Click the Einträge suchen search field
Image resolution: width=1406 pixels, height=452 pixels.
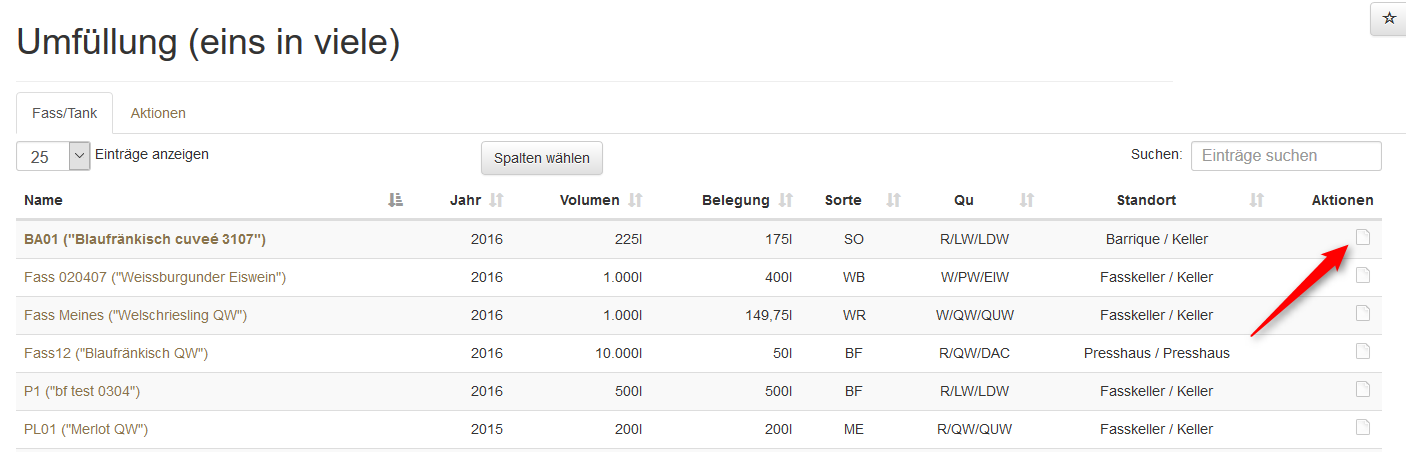[1286, 156]
